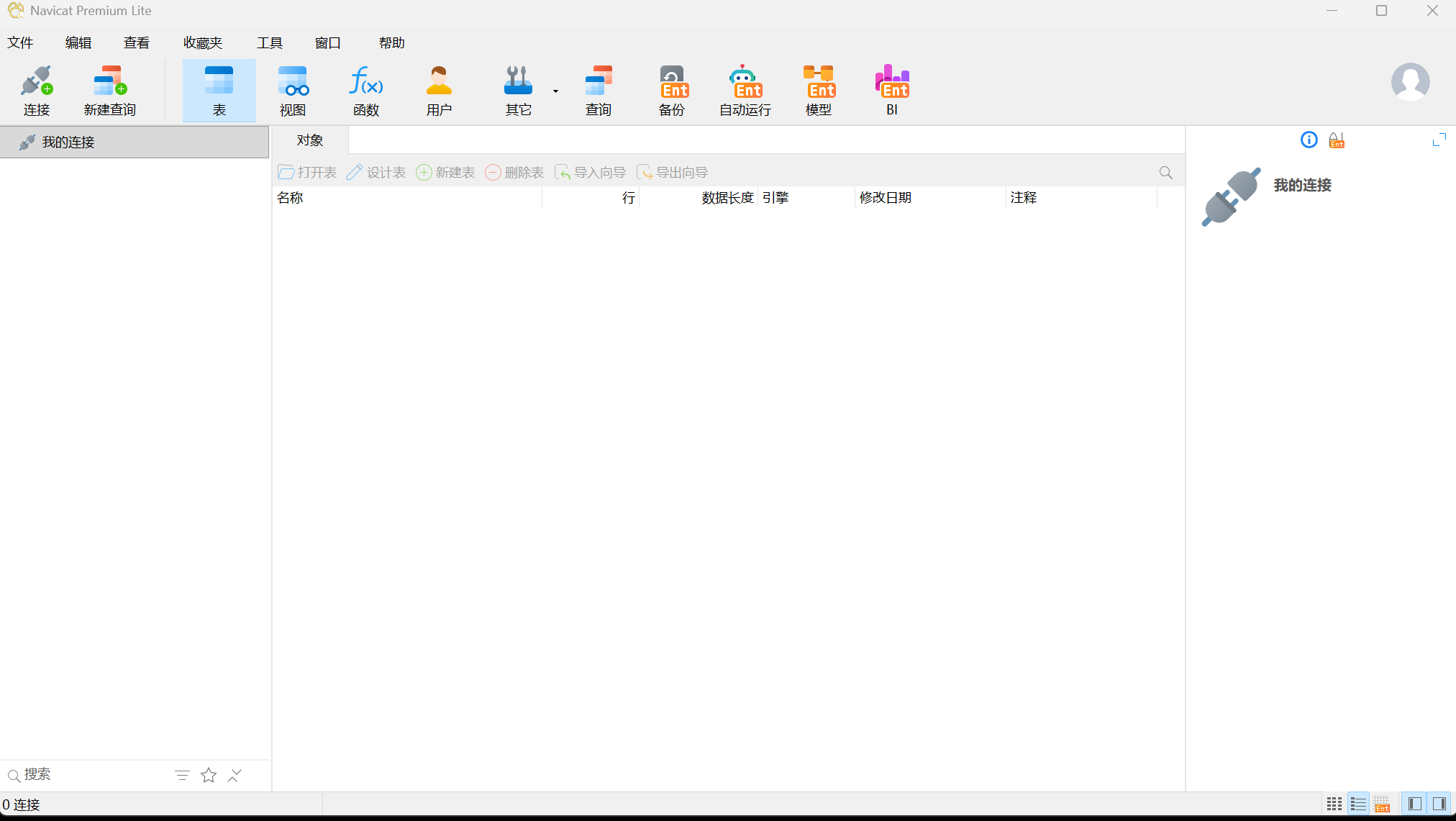This screenshot has width=1456, height=821.
Task: Click the 连接 (Connection) toolbar icon
Action: point(36,91)
